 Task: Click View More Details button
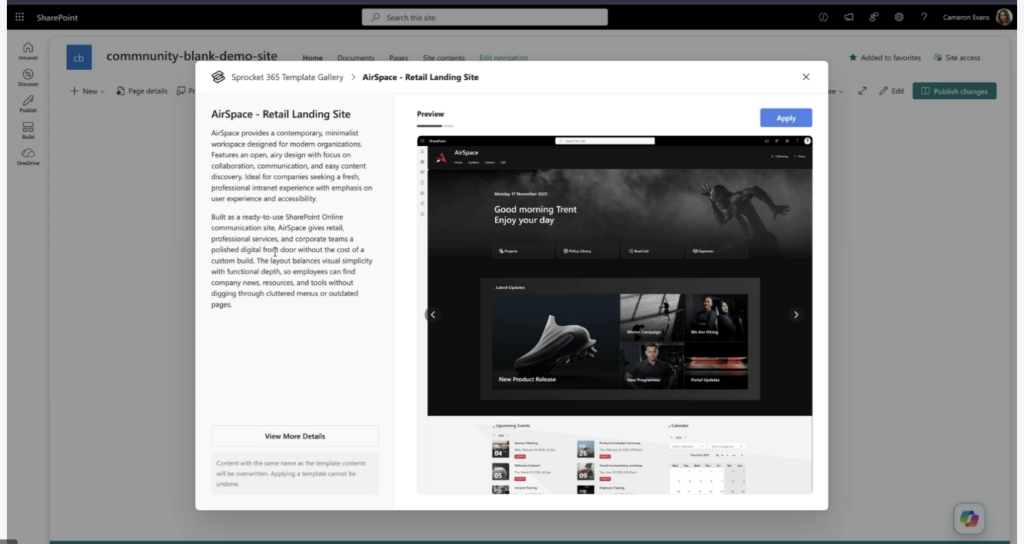pyautogui.click(x=295, y=436)
